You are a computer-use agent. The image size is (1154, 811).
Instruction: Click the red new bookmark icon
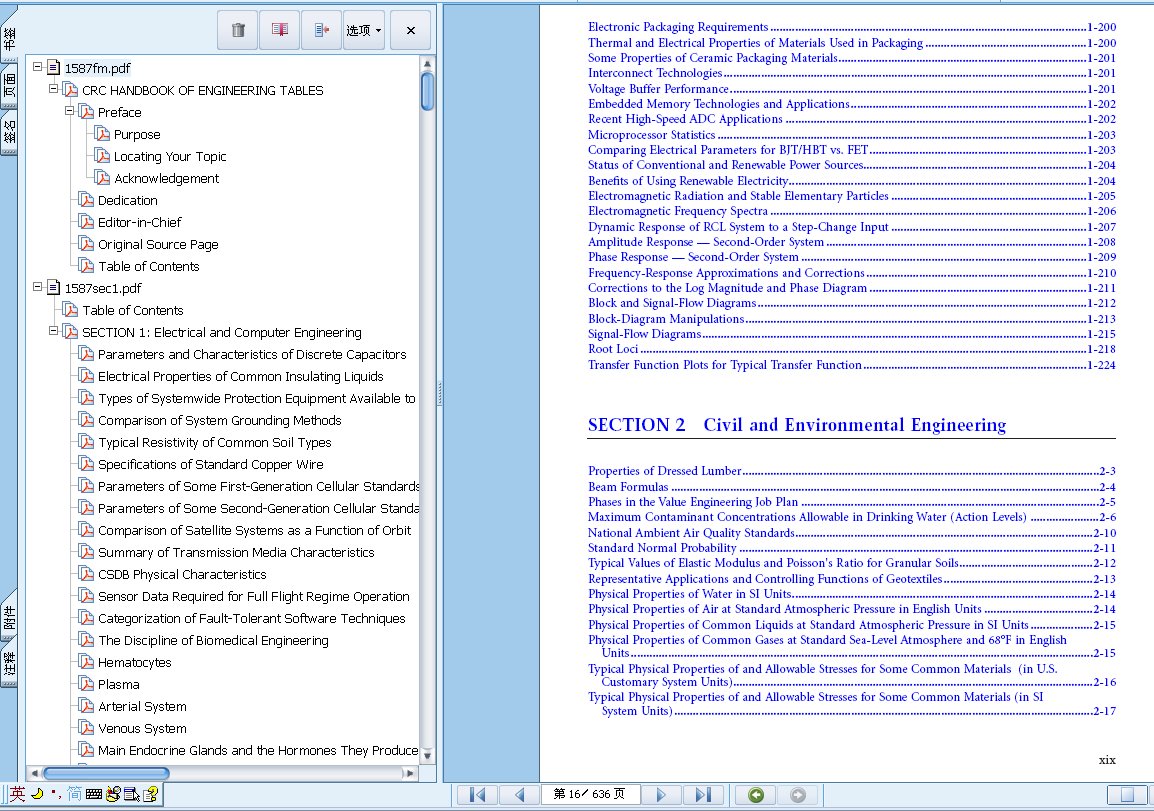click(x=280, y=30)
